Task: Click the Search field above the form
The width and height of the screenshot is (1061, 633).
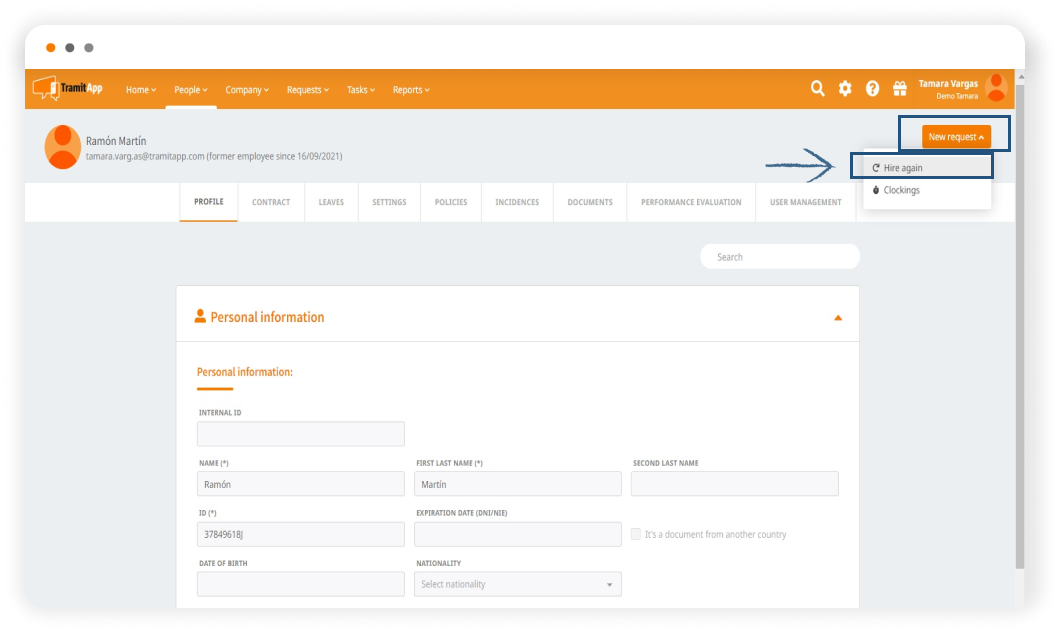Action: point(780,257)
